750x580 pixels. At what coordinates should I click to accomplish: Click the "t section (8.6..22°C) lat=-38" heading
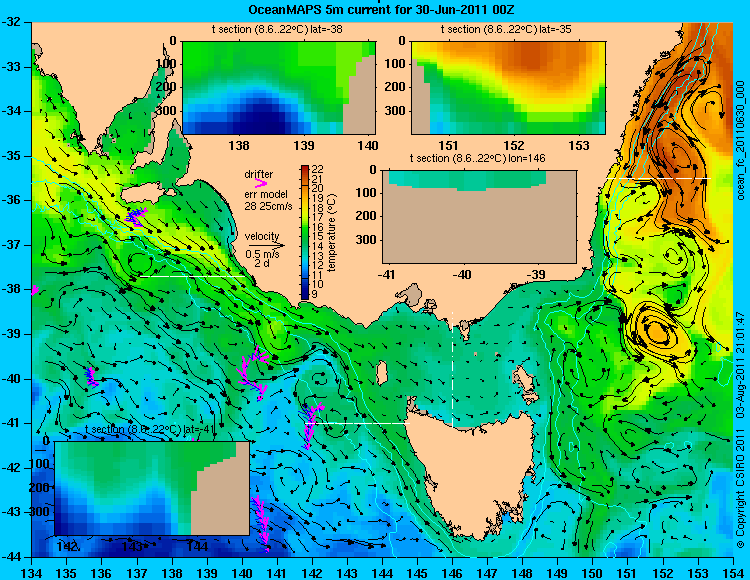pyautogui.click(x=277, y=30)
